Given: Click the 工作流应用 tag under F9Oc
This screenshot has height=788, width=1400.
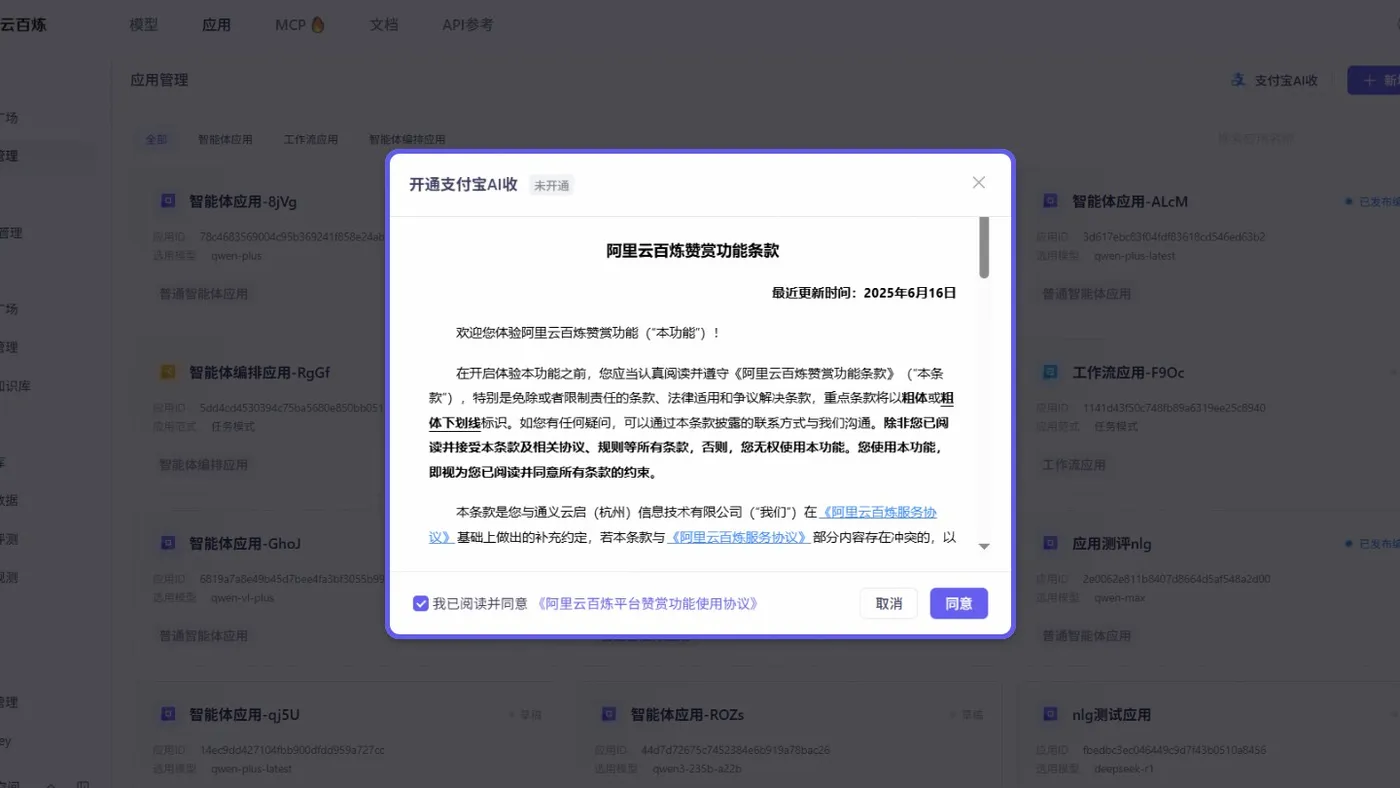Looking at the screenshot, I should [1074, 465].
